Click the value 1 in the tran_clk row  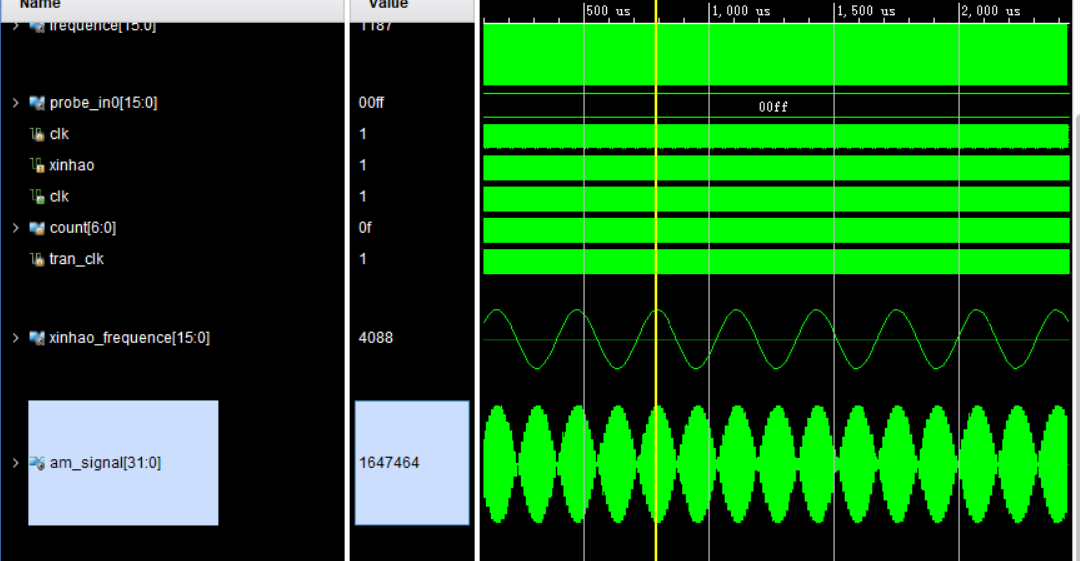coord(363,259)
